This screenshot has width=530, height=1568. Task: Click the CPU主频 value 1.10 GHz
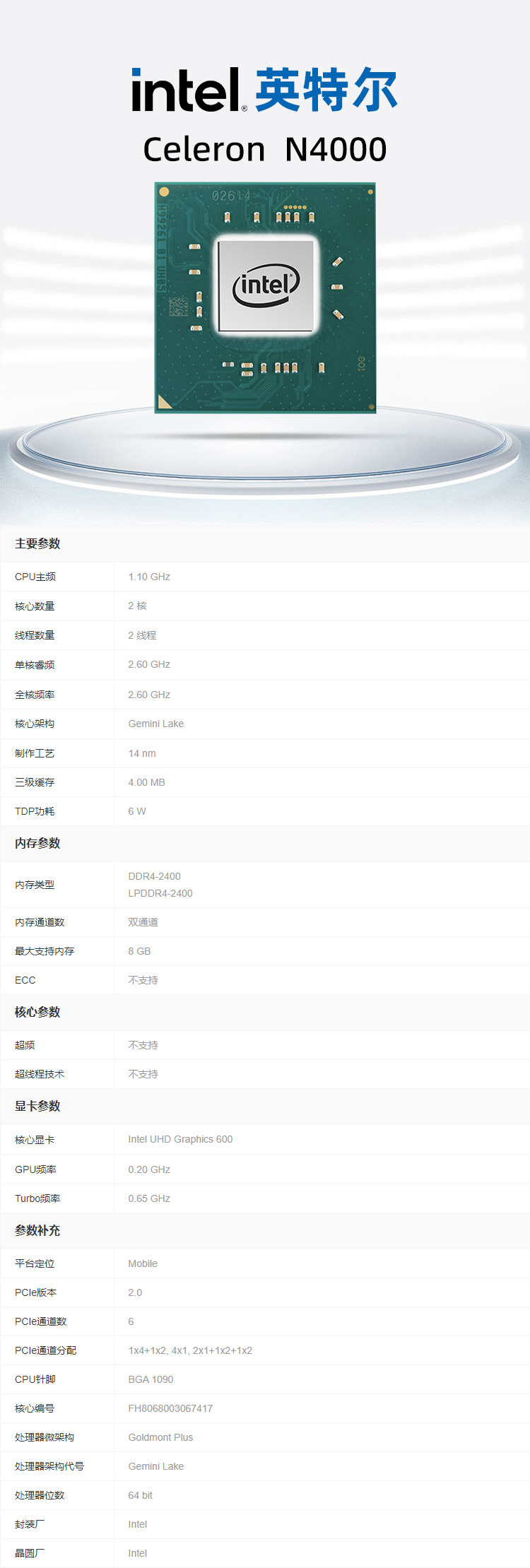tap(149, 577)
